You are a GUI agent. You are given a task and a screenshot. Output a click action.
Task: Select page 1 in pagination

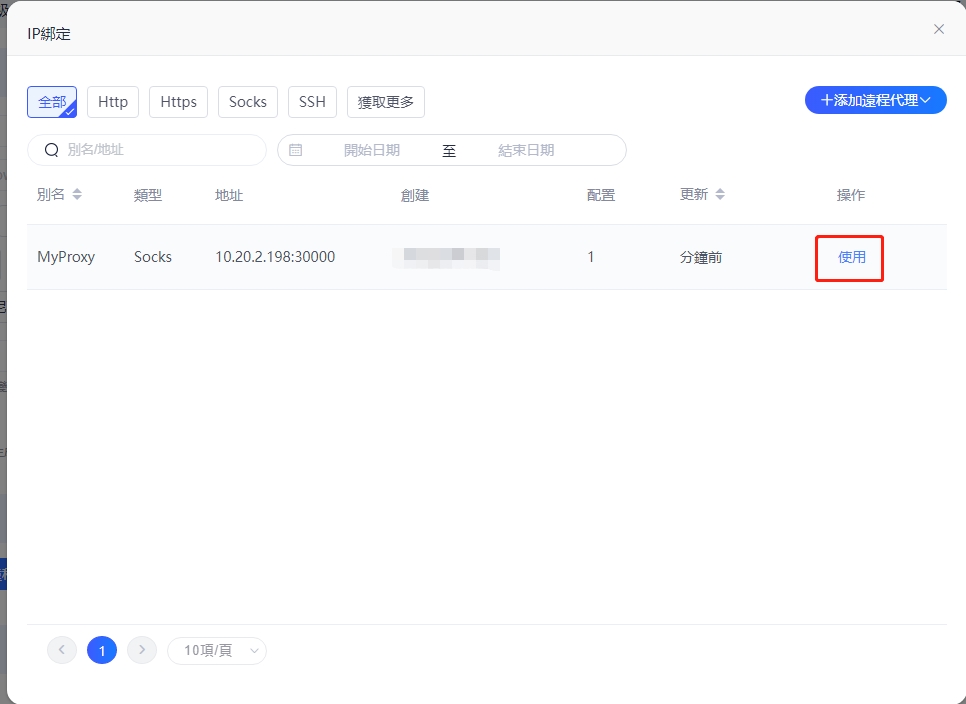pos(102,650)
